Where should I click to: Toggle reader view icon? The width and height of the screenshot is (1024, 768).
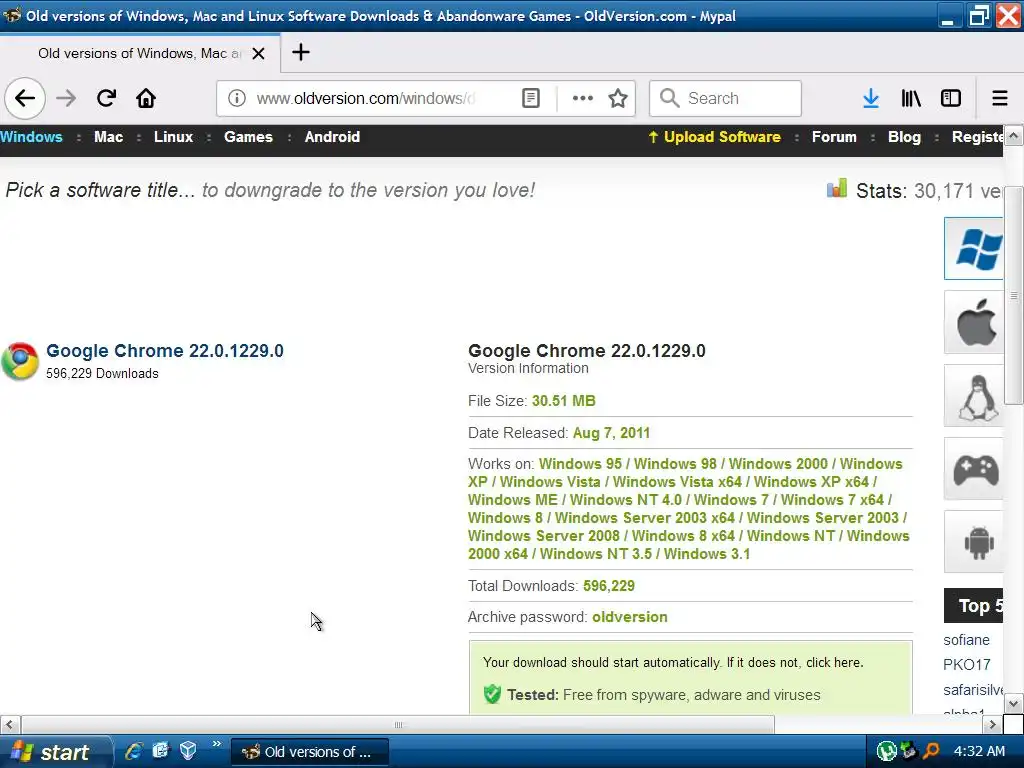(531, 99)
